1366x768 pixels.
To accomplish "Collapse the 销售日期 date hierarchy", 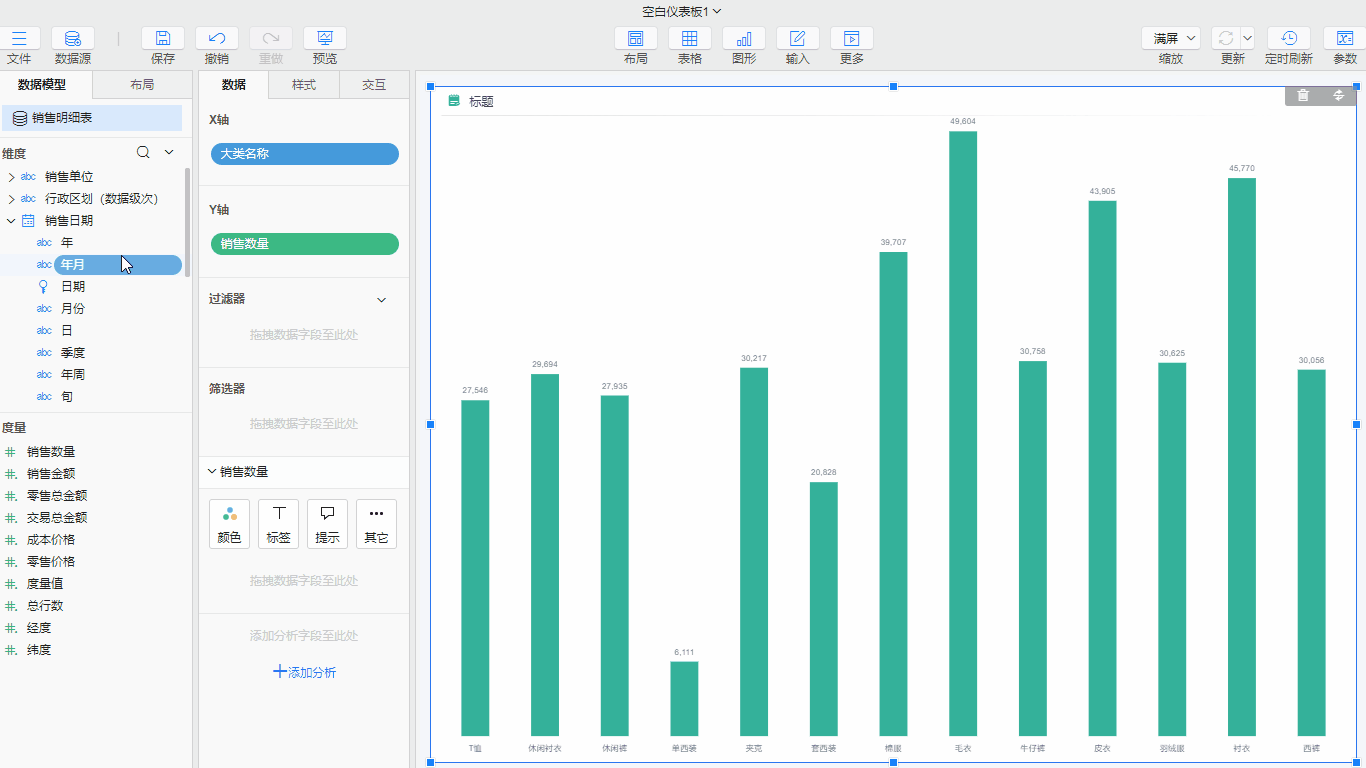I will click(11, 221).
